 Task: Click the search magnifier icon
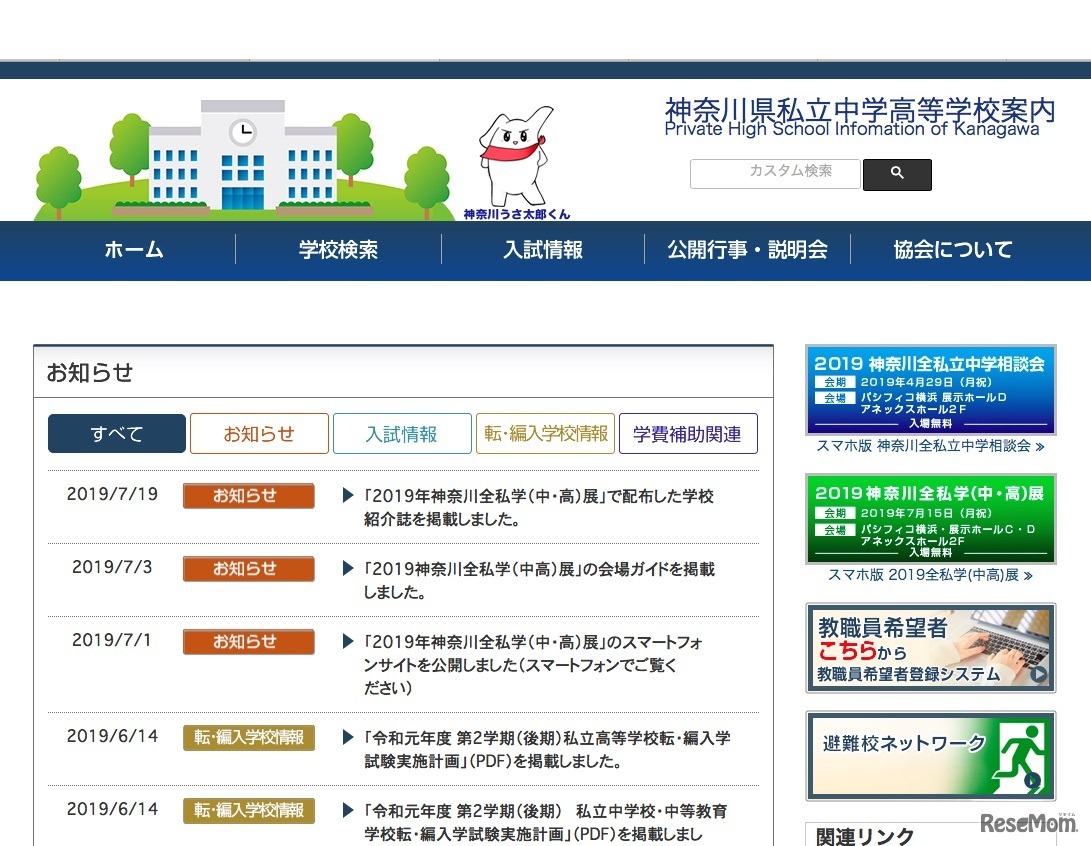pos(896,173)
